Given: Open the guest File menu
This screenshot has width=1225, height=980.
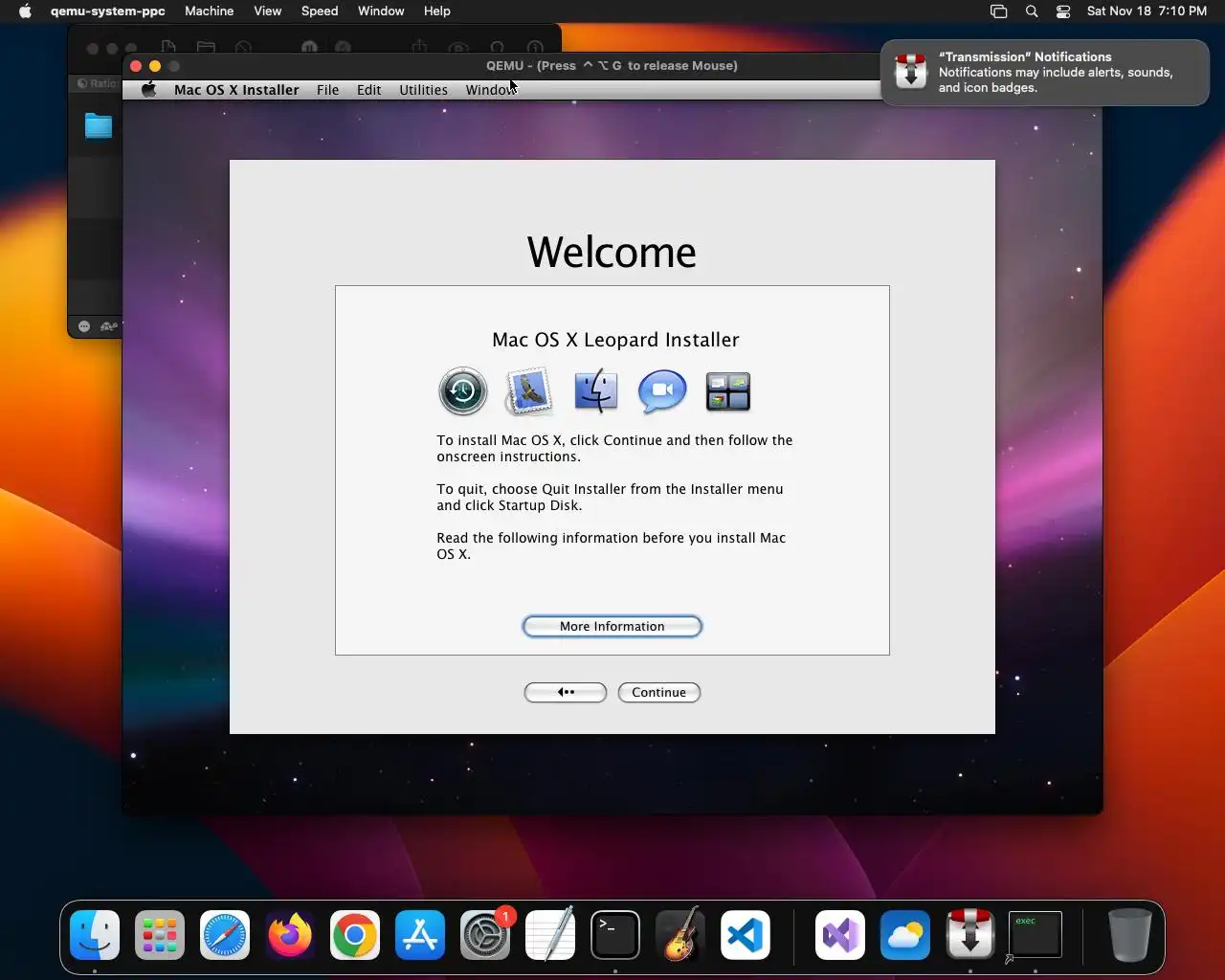Looking at the screenshot, I should (328, 90).
